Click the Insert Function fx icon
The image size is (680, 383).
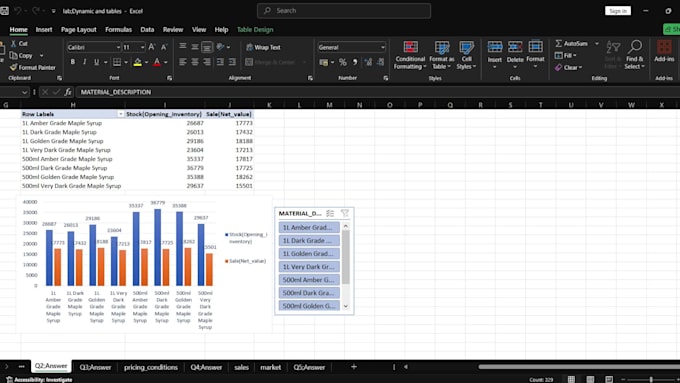tap(68, 92)
